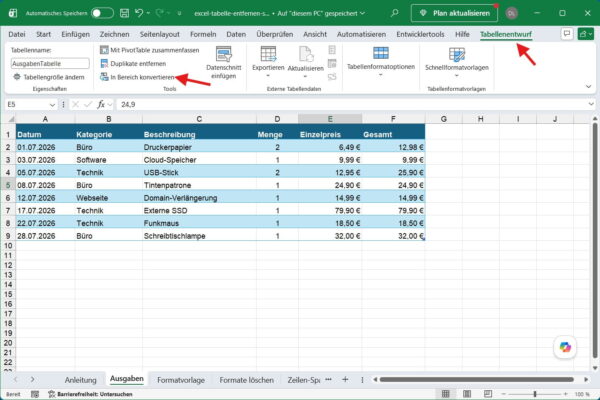The height and width of the screenshot is (400, 600).
Task: Click Duplikate entfernen
Action: (x=133, y=64)
